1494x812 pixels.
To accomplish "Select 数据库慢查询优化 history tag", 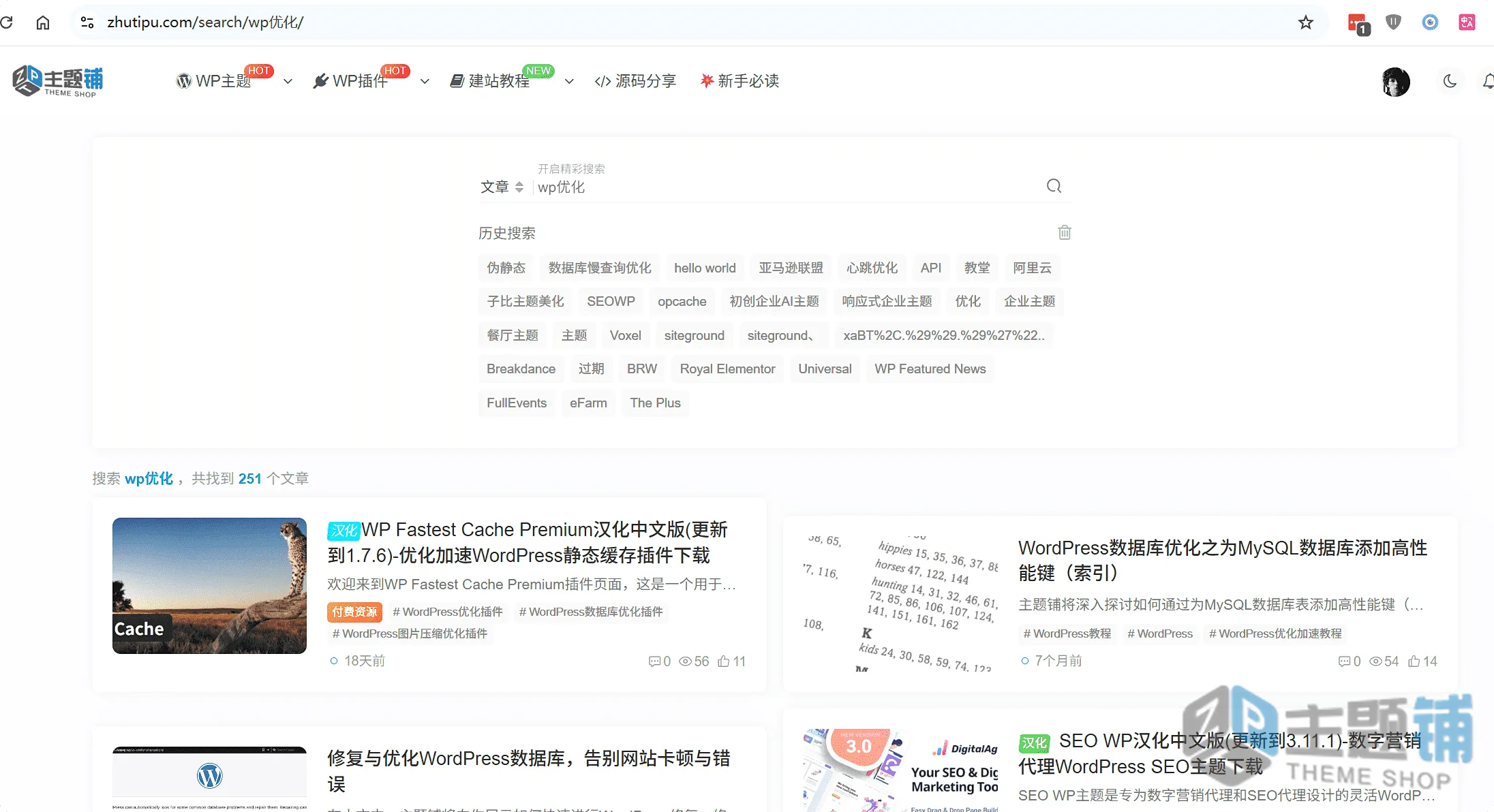I will point(600,268).
